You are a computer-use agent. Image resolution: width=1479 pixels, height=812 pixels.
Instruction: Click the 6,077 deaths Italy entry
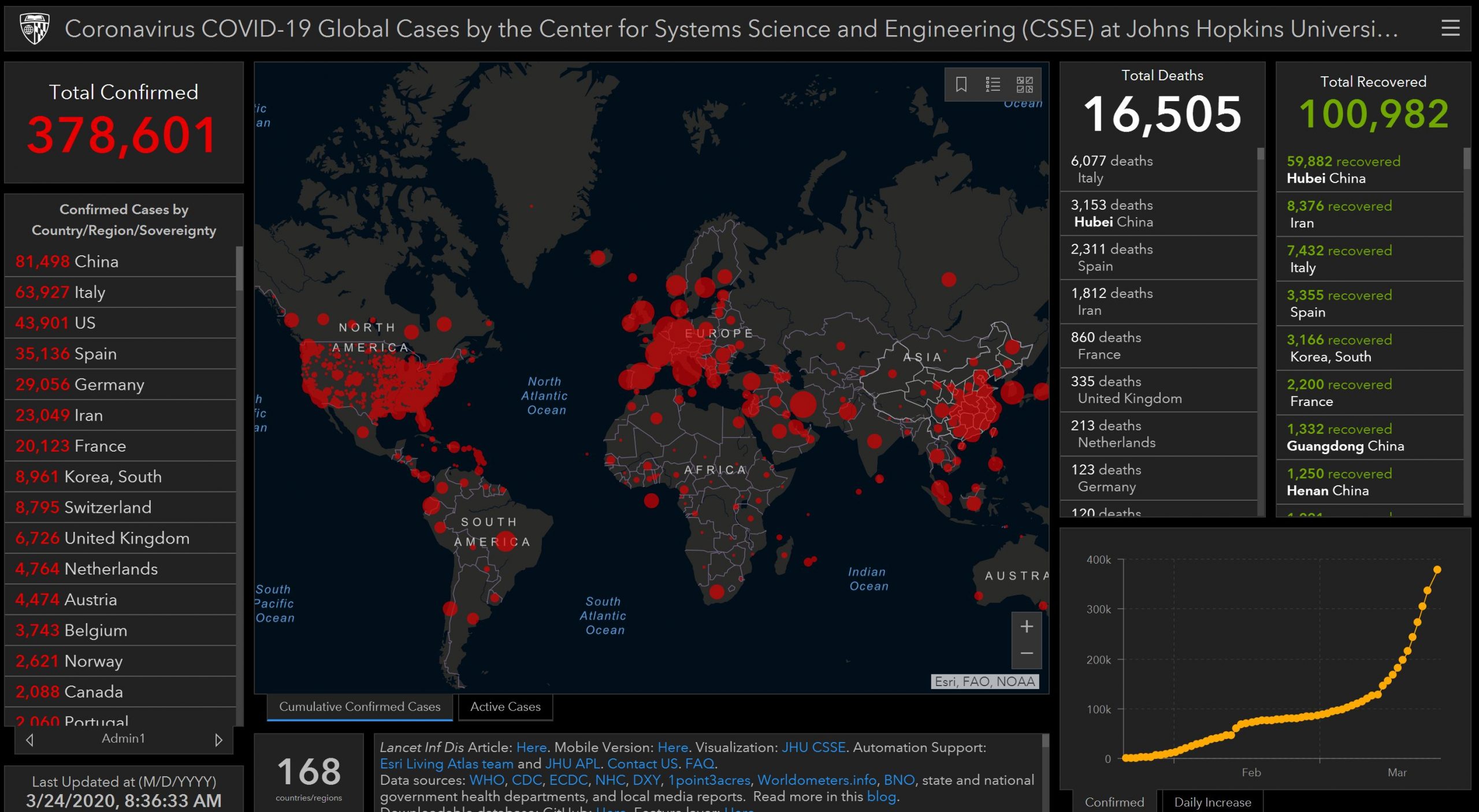(x=1158, y=169)
